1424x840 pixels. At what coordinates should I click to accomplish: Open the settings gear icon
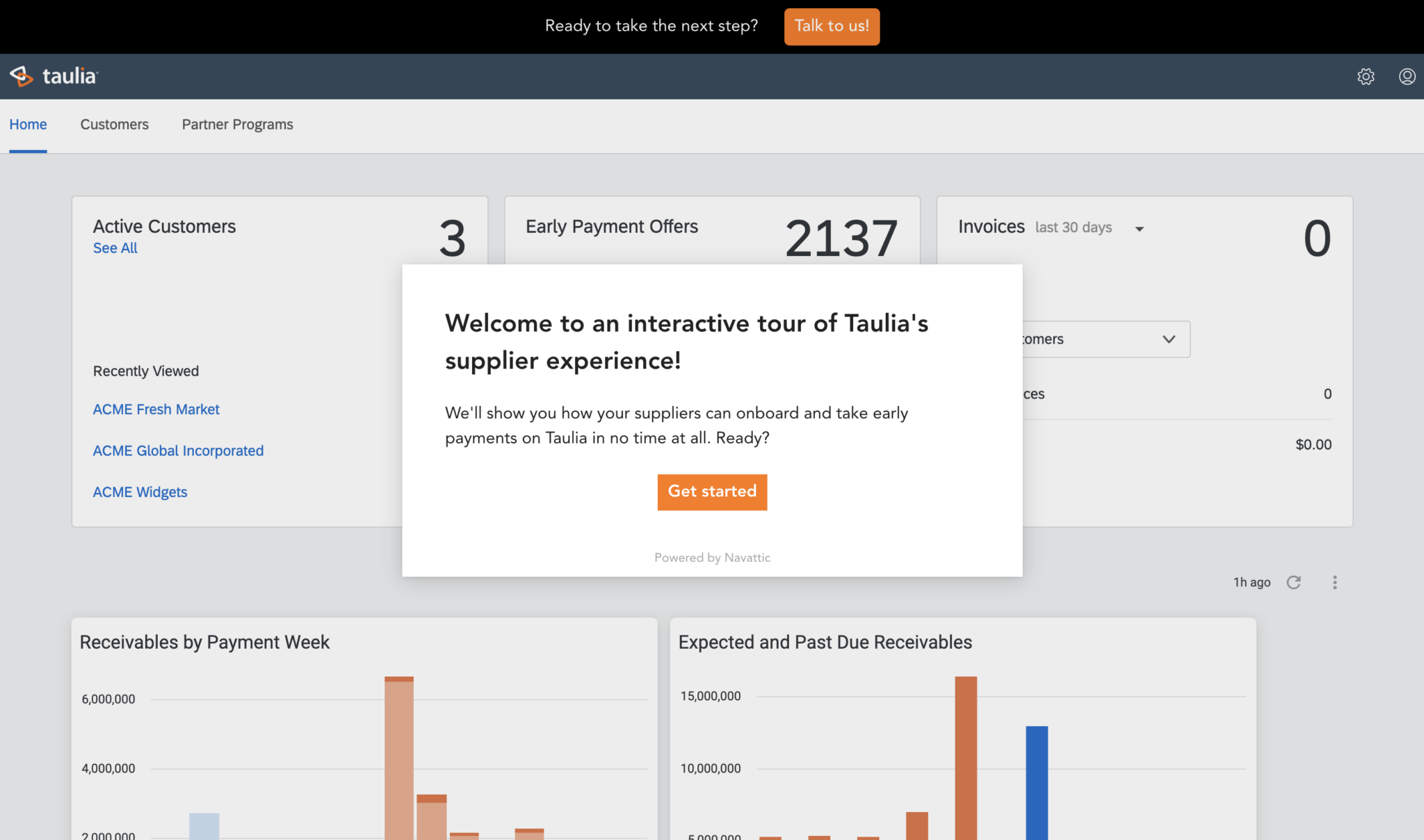1366,76
